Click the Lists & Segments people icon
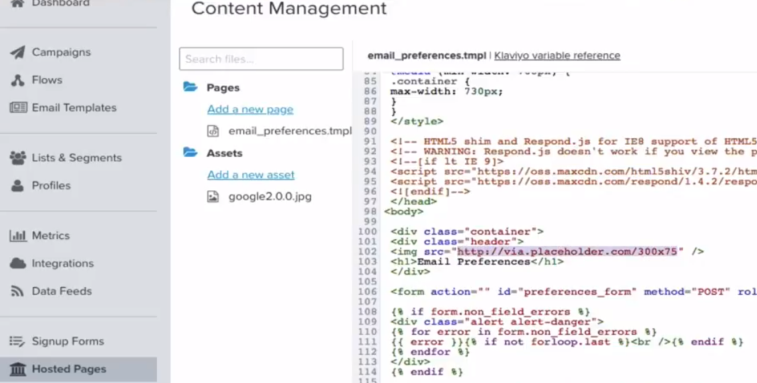This screenshot has height=383, width=757. [18, 158]
